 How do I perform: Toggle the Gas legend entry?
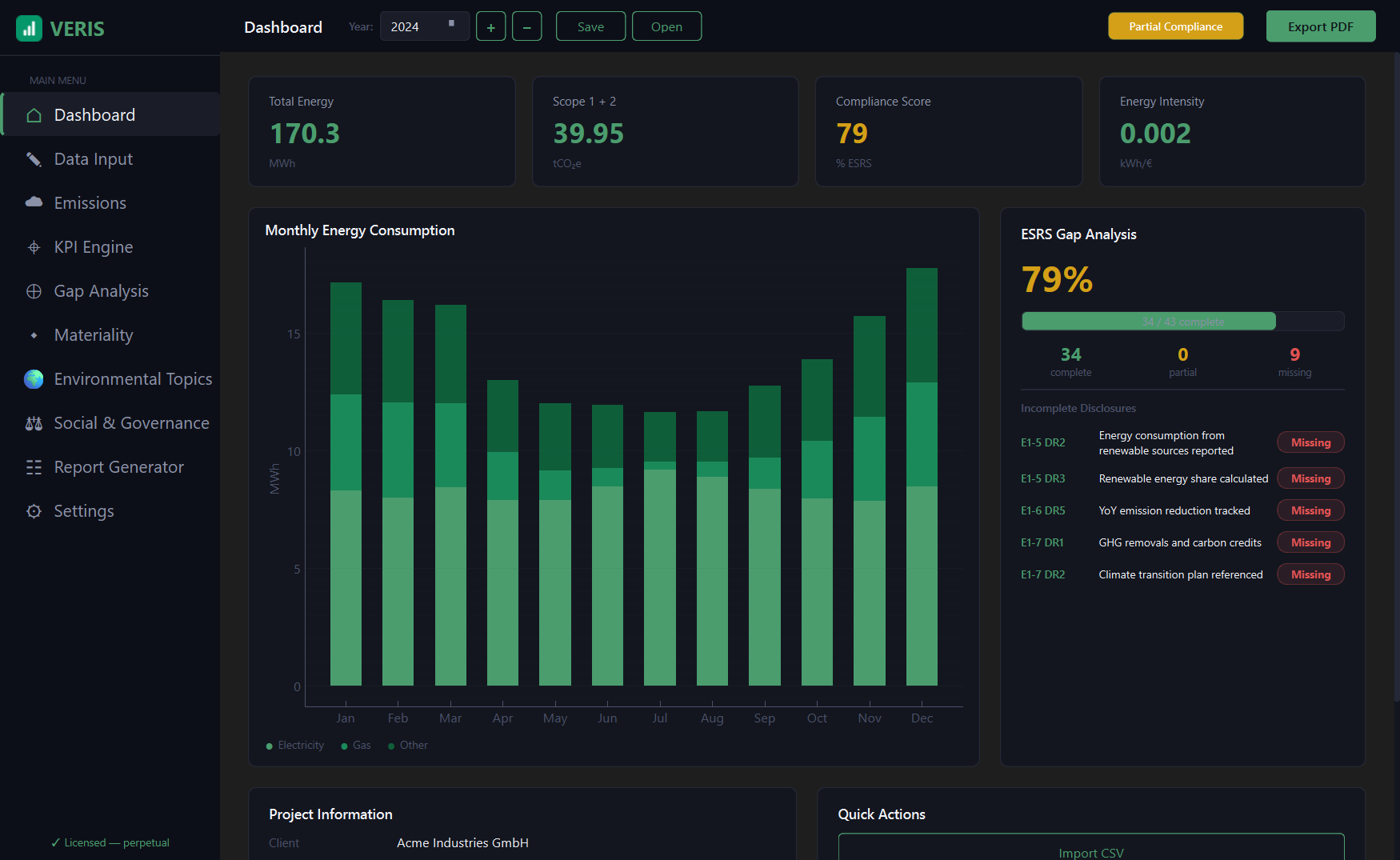356,746
